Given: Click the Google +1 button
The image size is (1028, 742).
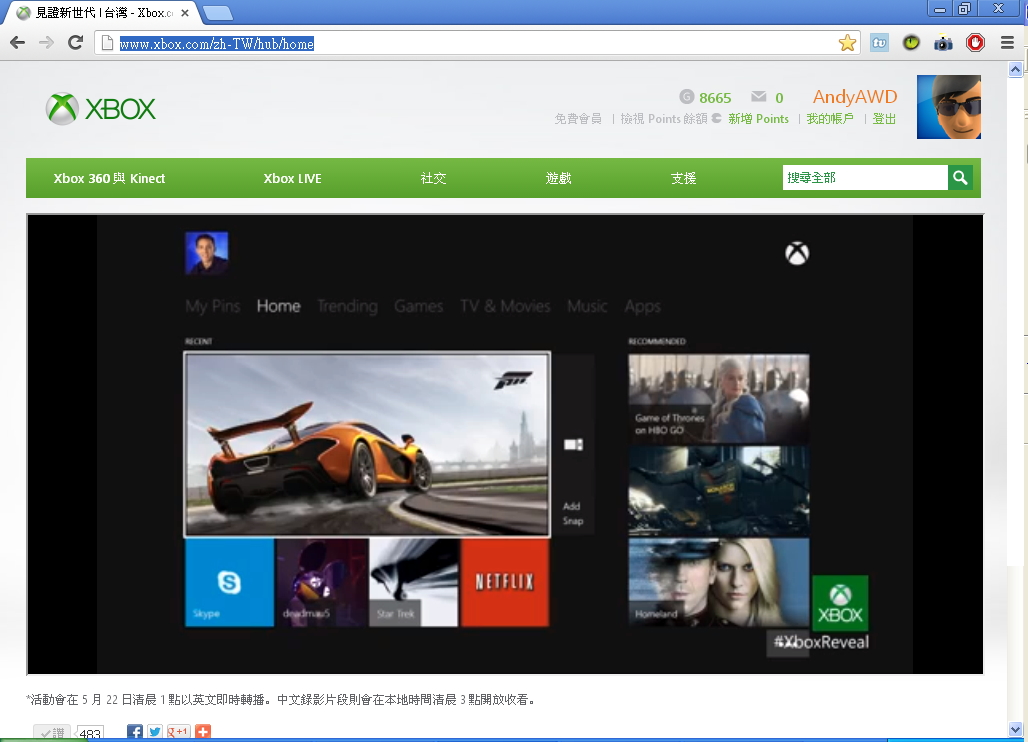Looking at the screenshot, I should tap(178, 732).
